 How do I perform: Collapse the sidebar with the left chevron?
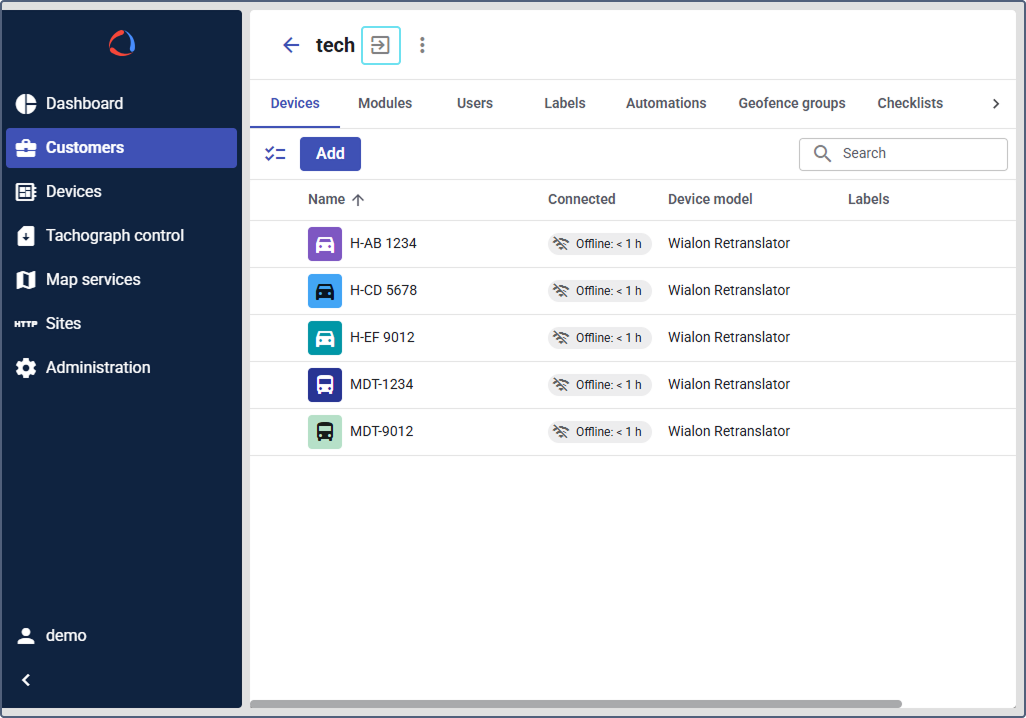[26, 680]
